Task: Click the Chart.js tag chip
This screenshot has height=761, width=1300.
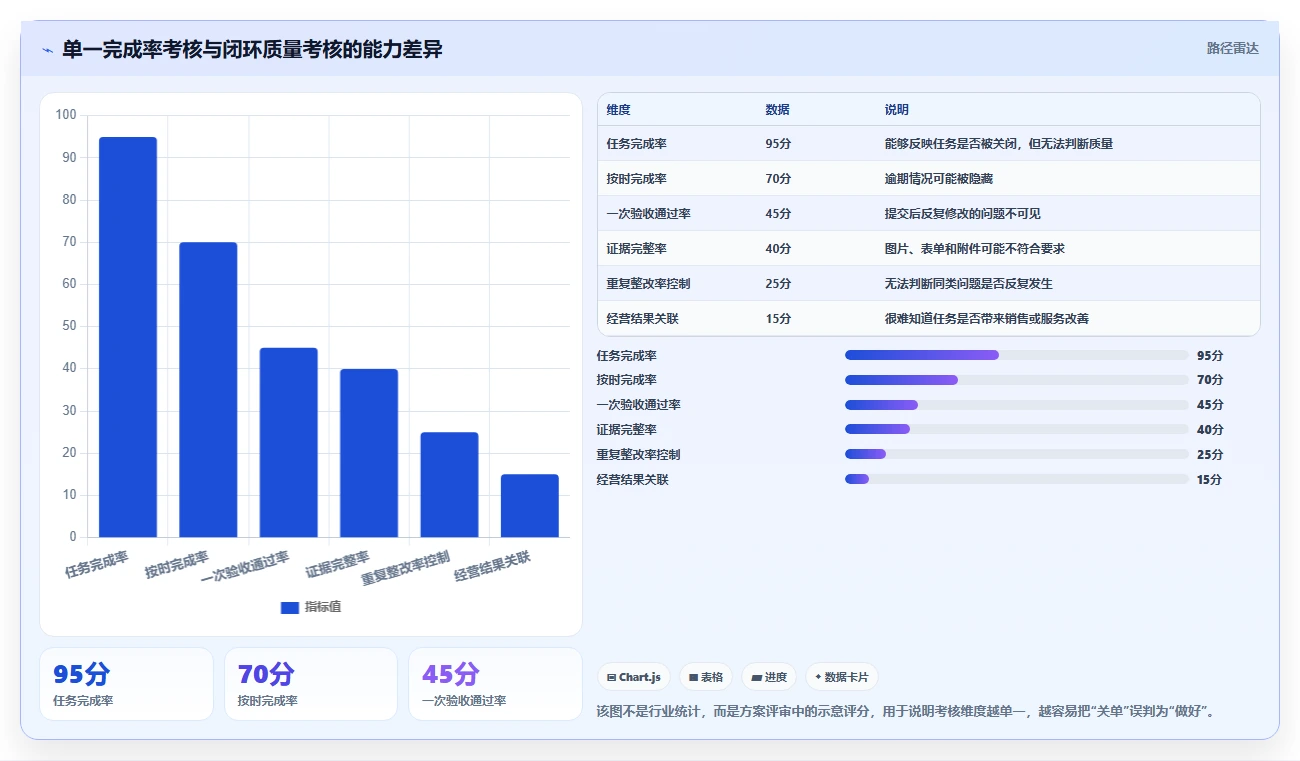Action: coord(634,677)
